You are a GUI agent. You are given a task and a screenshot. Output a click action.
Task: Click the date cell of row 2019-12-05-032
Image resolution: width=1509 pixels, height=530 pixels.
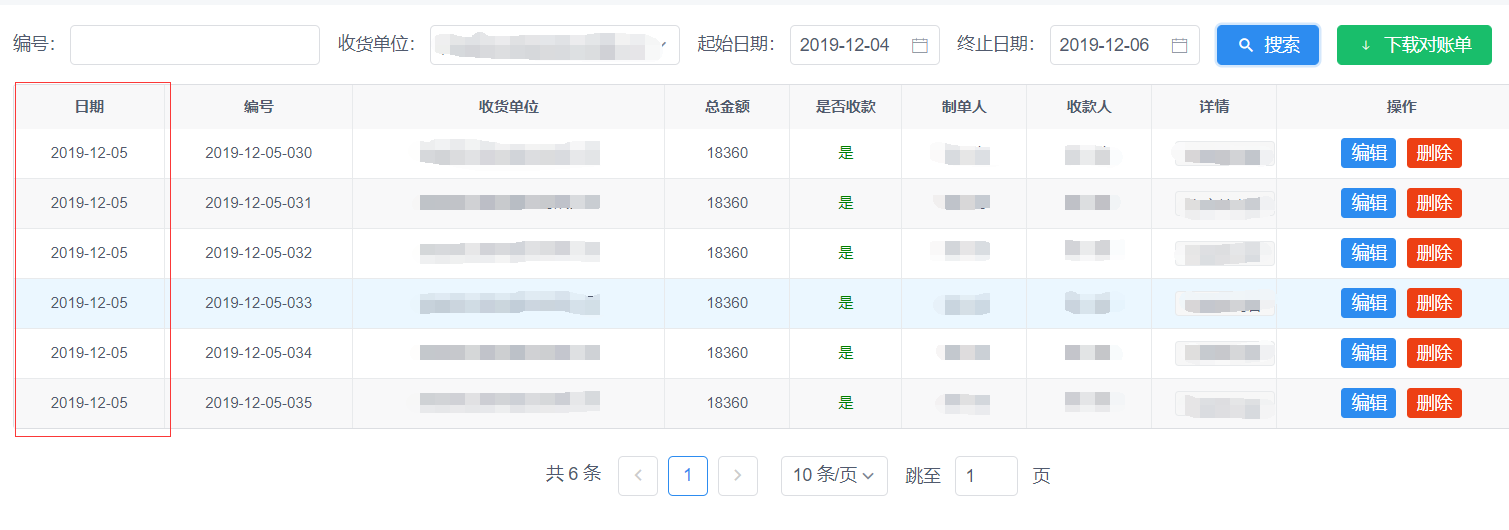tap(90, 253)
